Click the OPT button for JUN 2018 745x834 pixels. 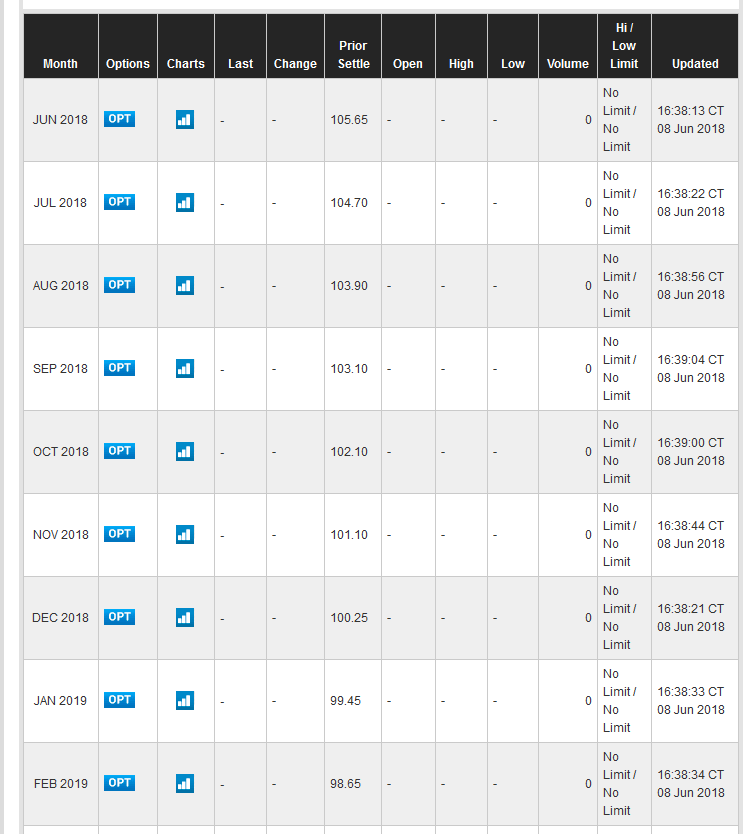119,119
